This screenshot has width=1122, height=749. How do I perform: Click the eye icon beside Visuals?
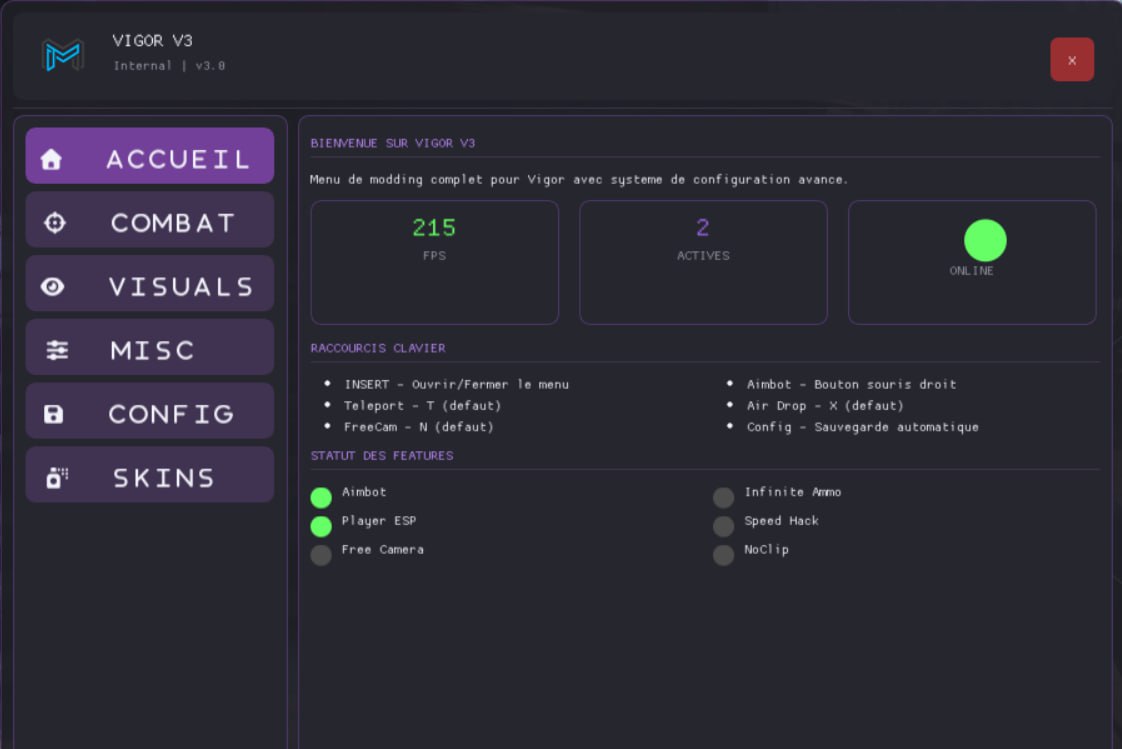click(53, 287)
